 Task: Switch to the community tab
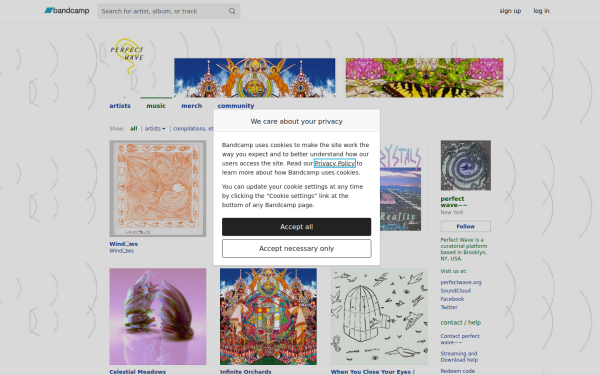coord(236,106)
